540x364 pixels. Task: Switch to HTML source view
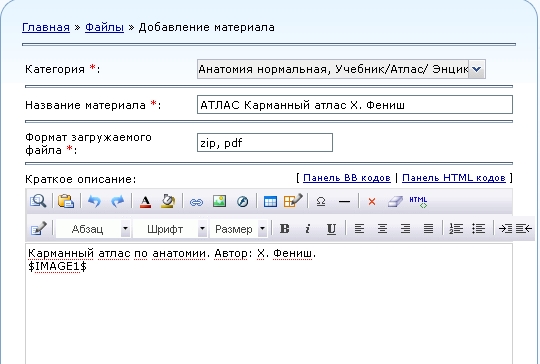click(x=418, y=201)
